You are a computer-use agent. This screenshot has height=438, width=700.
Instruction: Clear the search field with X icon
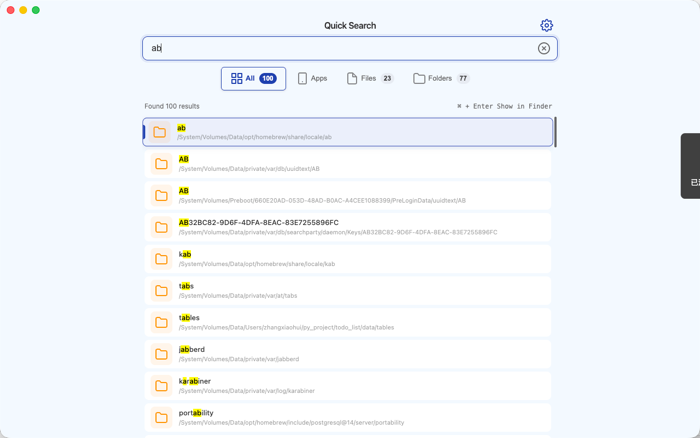click(543, 48)
